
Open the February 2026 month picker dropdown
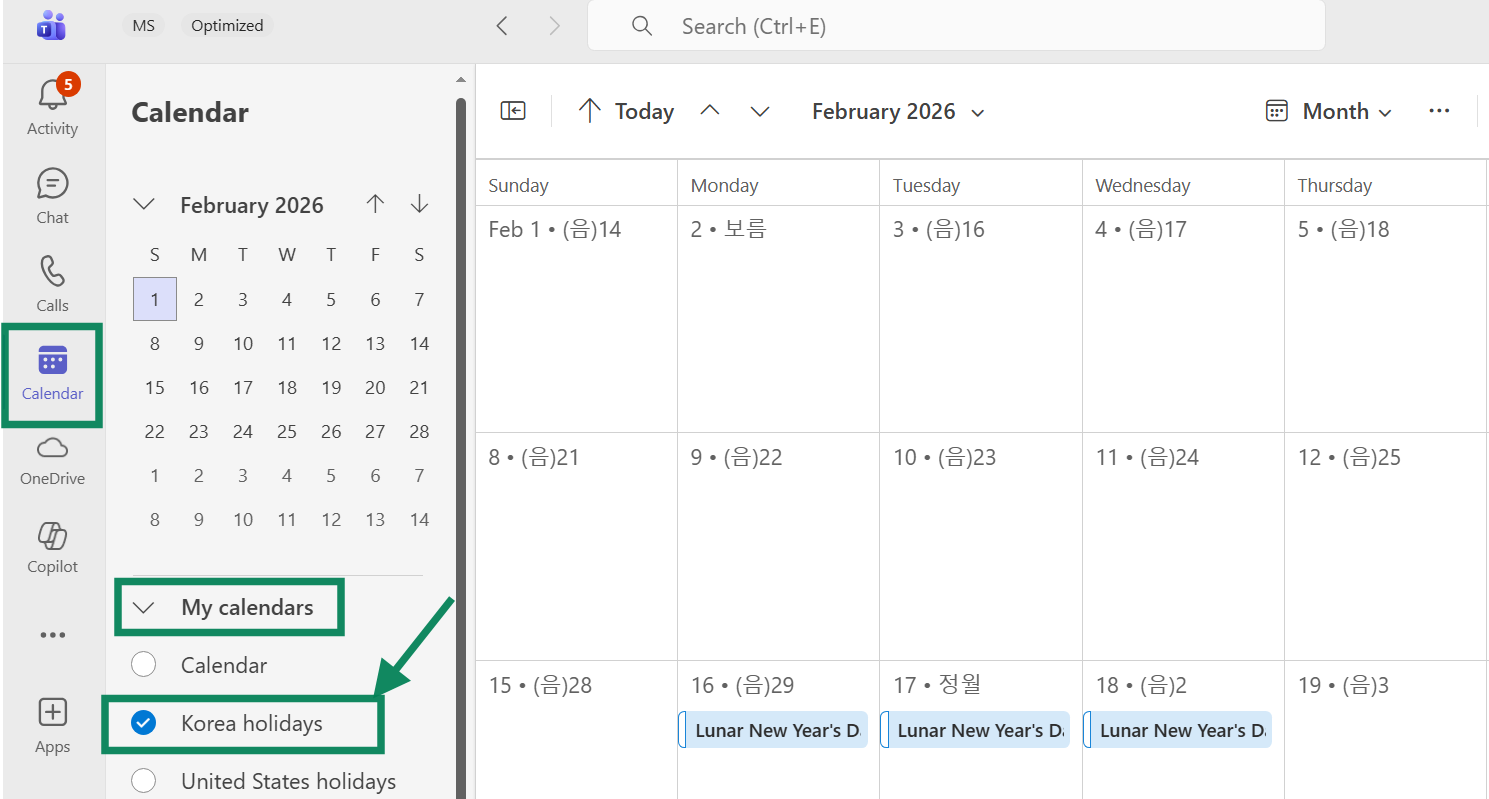click(898, 112)
